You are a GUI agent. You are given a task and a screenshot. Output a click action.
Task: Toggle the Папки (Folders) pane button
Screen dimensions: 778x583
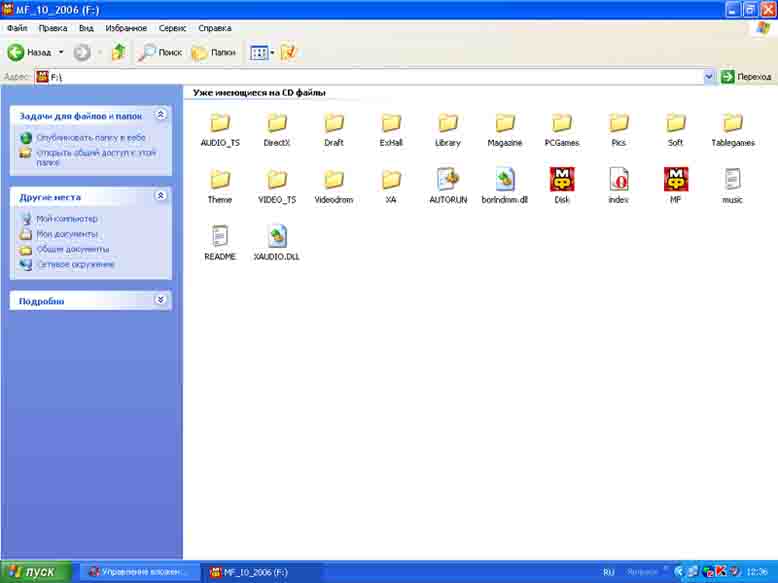click(213, 52)
